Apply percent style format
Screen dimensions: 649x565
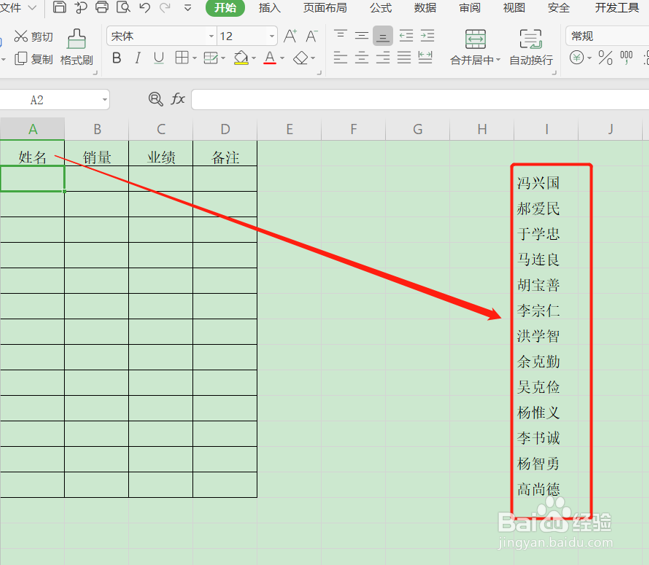pyautogui.click(x=605, y=58)
